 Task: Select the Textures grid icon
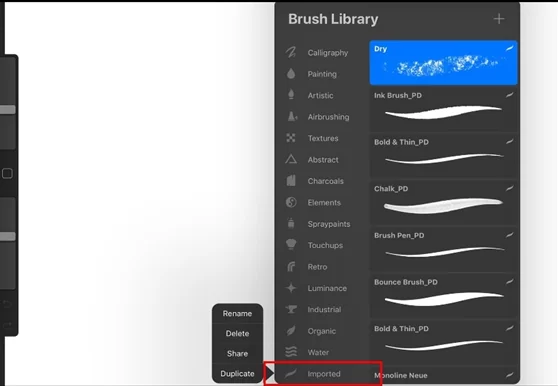(291, 138)
